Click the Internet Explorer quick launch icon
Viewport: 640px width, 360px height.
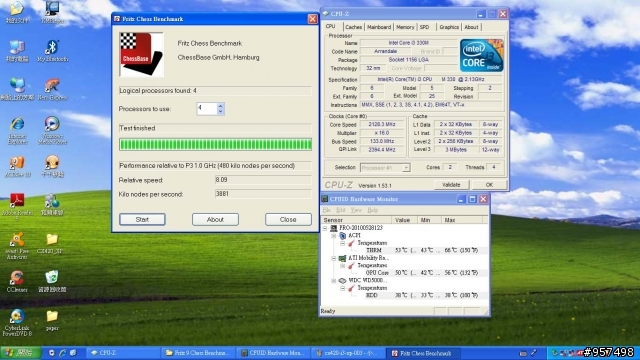coord(62,353)
